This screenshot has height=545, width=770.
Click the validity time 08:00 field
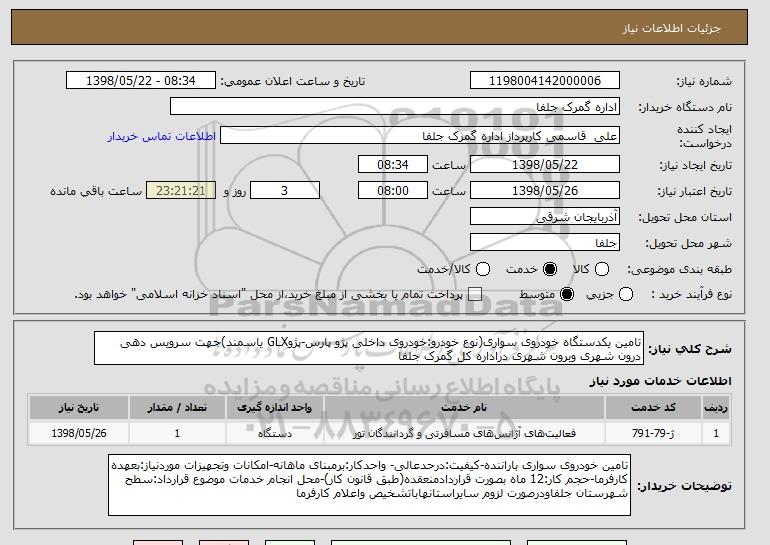tap(393, 191)
